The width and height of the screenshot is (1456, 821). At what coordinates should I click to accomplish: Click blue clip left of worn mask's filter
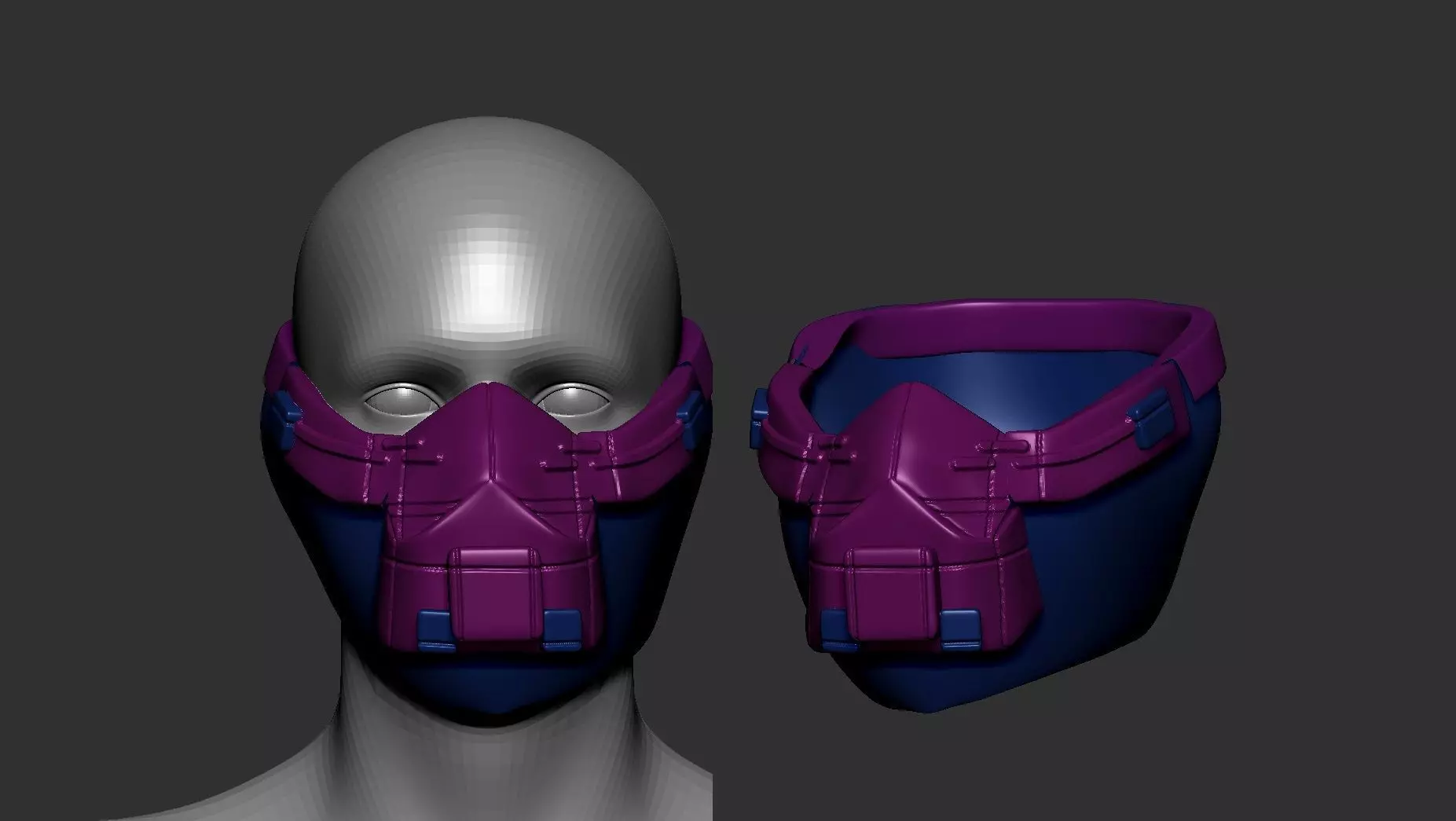pyautogui.click(x=438, y=631)
